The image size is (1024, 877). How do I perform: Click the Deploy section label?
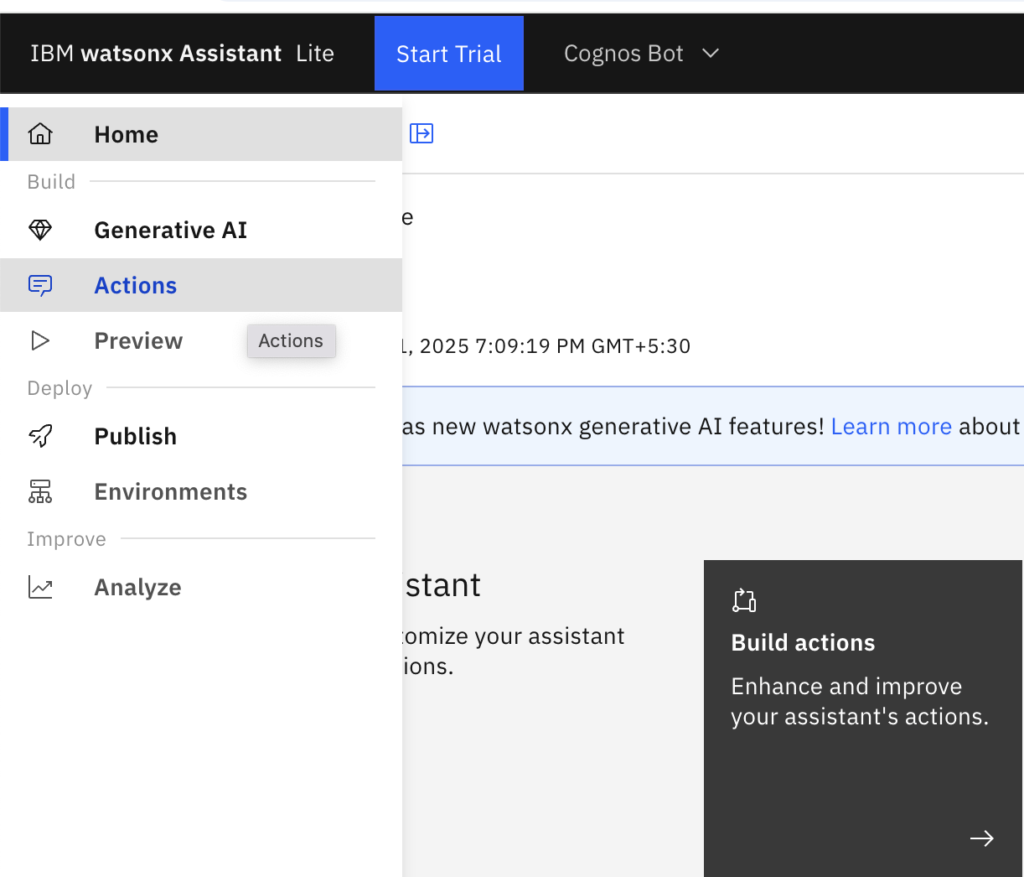(x=59, y=388)
